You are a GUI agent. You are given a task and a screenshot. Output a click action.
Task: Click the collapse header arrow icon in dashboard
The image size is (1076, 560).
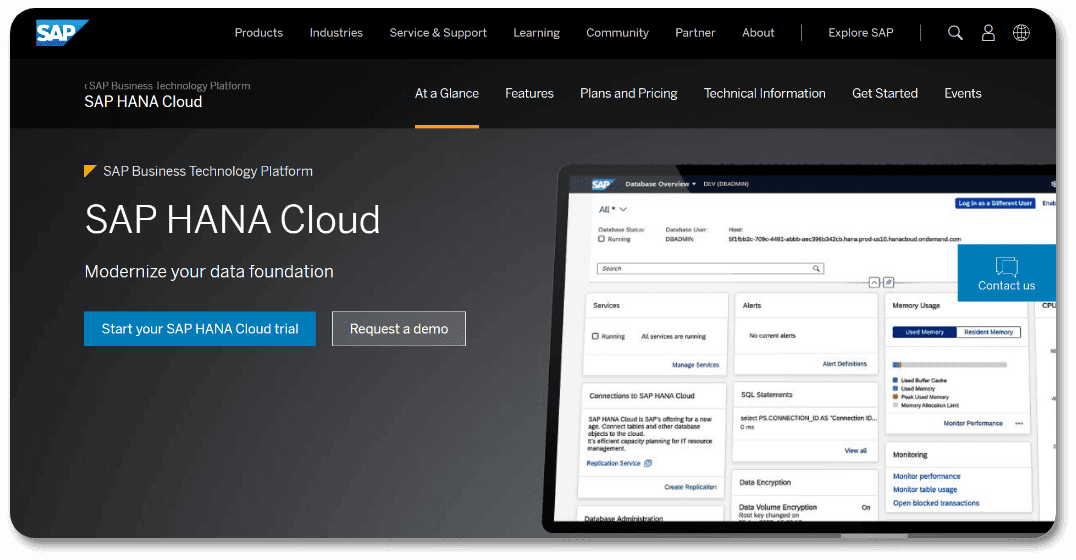point(874,282)
